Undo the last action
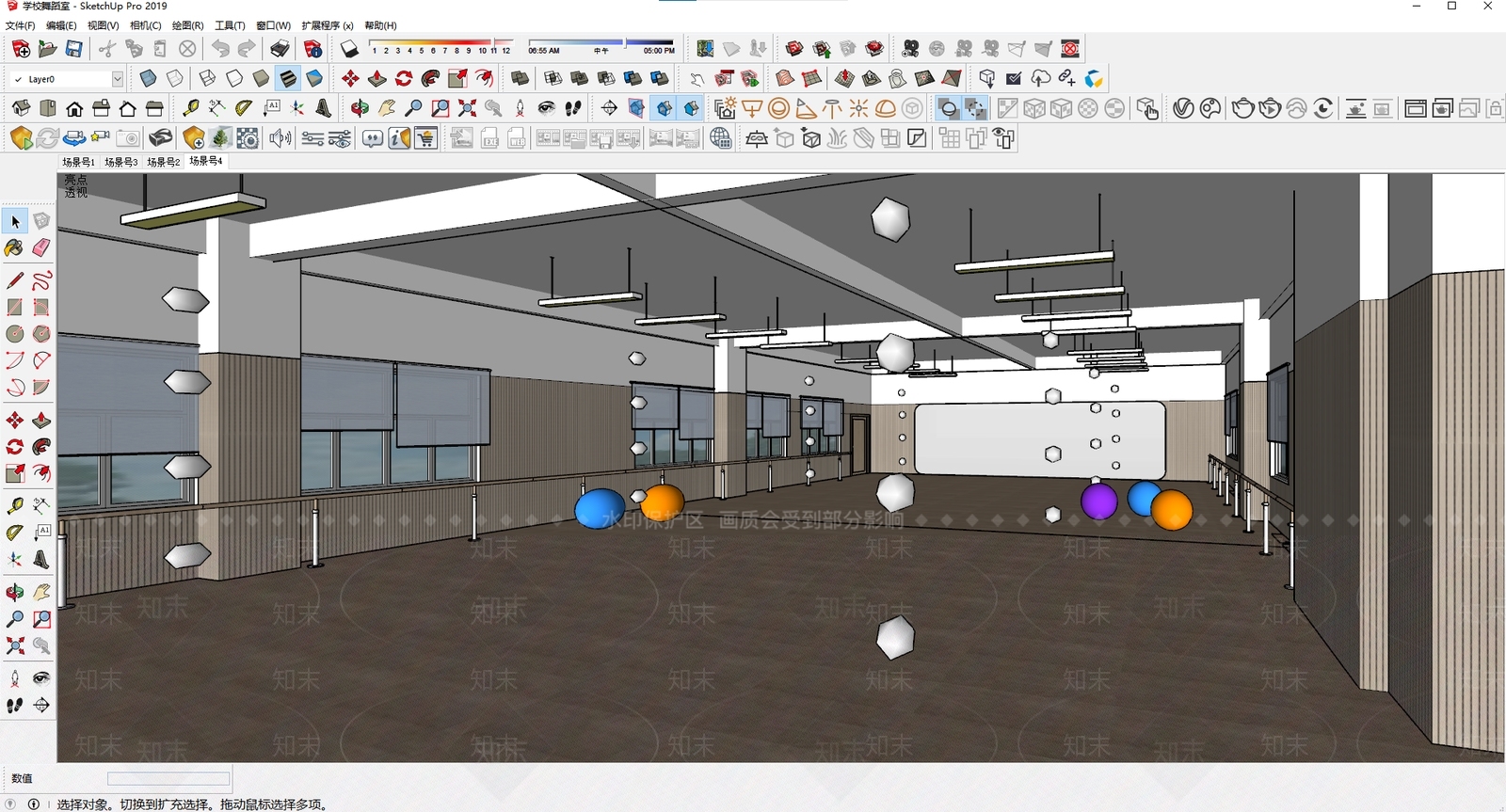 coord(220,49)
